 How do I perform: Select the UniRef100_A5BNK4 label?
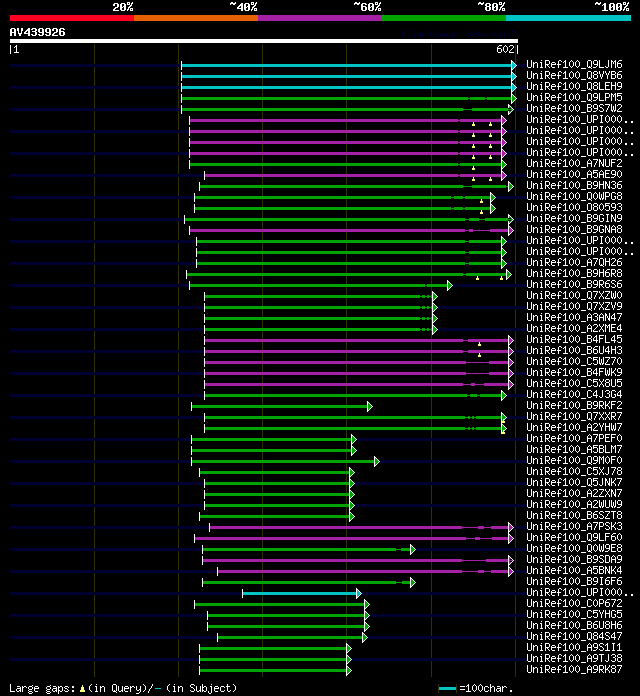click(574, 570)
